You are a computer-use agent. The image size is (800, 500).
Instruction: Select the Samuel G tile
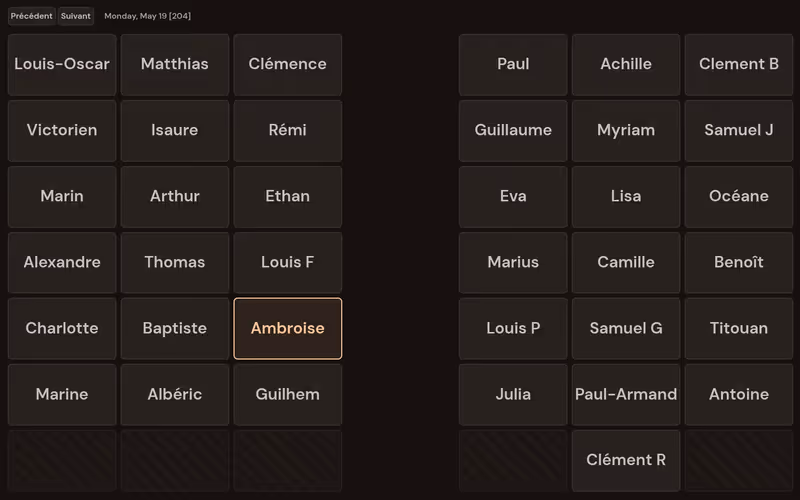tap(626, 329)
